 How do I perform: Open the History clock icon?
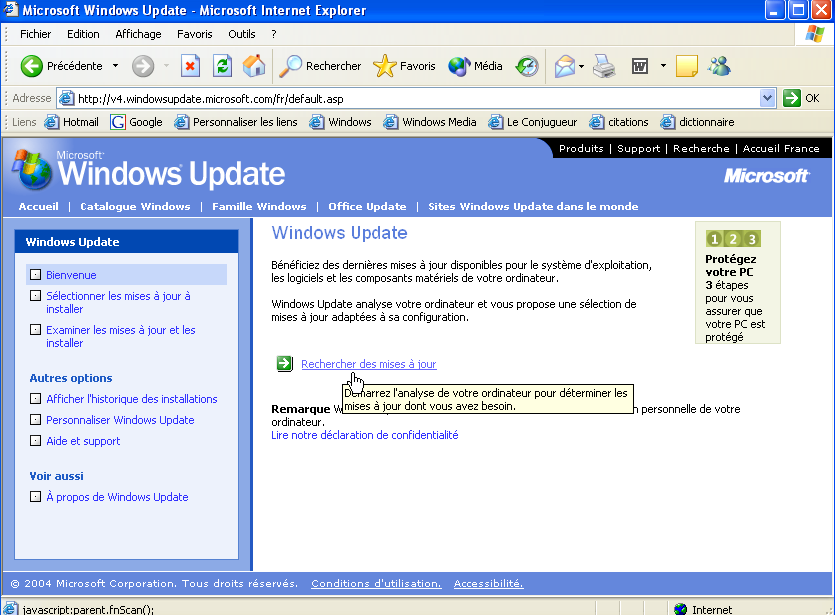pyautogui.click(x=527, y=66)
